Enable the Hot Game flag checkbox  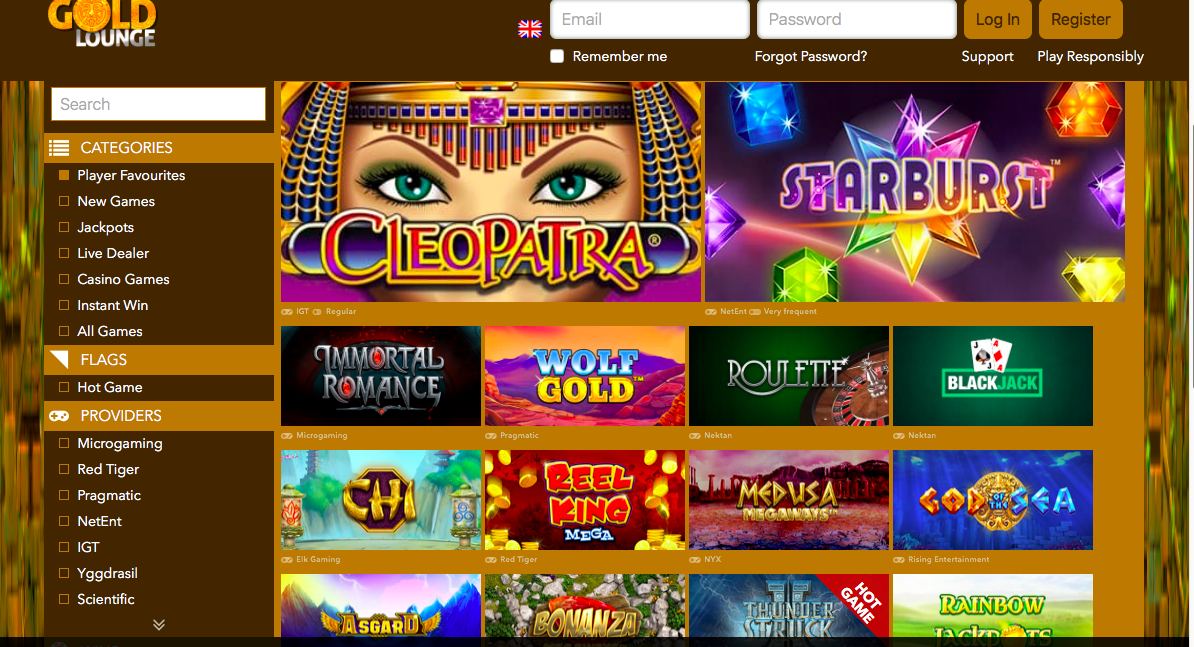click(x=64, y=387)
